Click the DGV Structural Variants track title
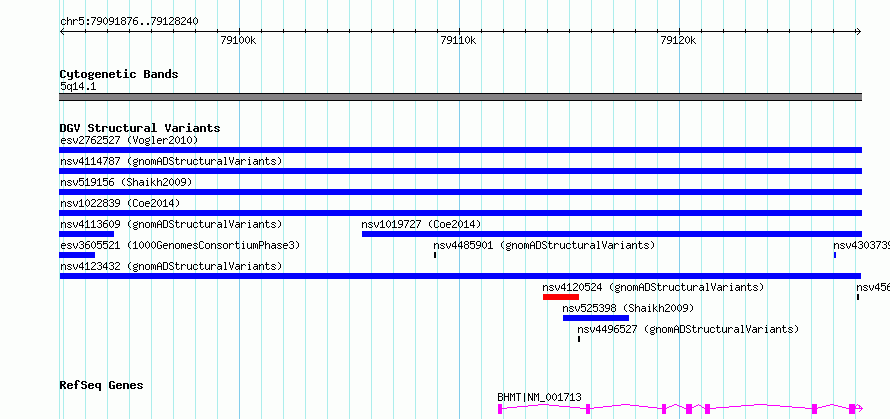Screen dimensions: 890x419 tap(140, 128)
